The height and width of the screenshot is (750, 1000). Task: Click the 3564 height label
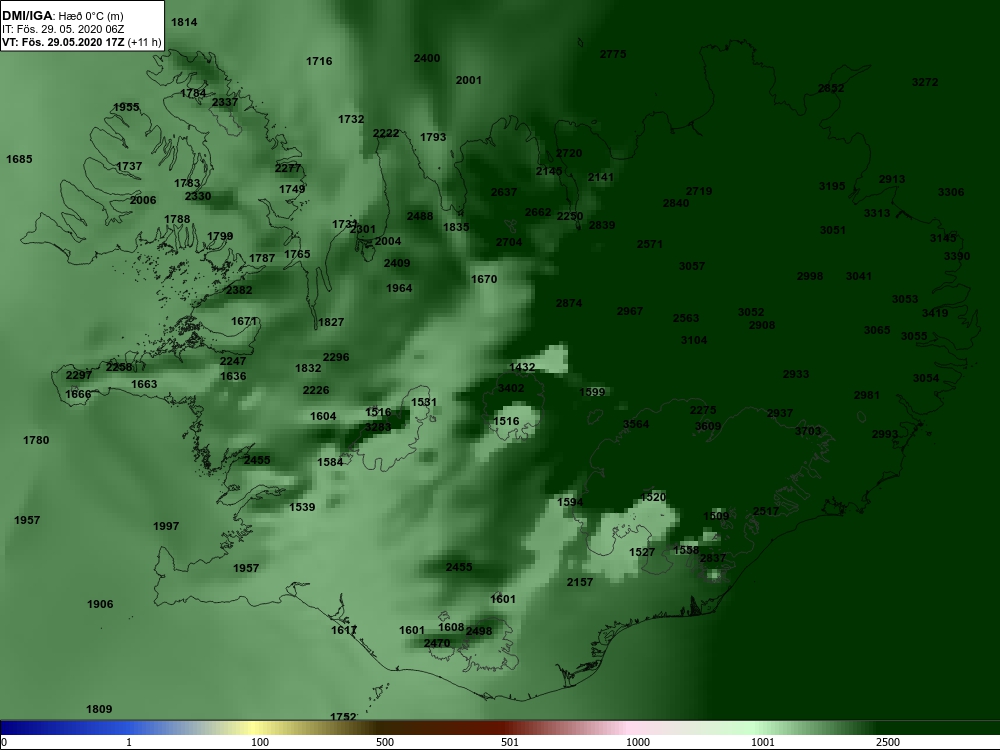tap(636, 425)
